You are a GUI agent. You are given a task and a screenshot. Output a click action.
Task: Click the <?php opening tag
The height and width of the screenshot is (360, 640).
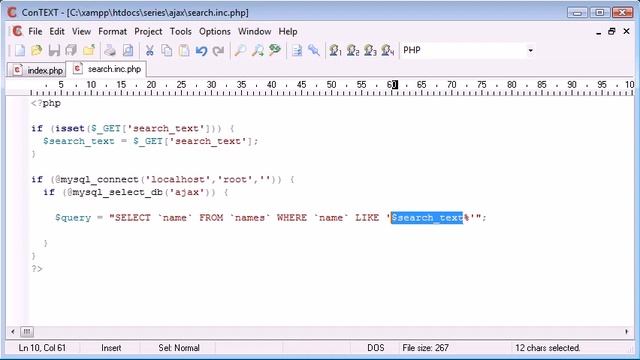click(46, 103)
